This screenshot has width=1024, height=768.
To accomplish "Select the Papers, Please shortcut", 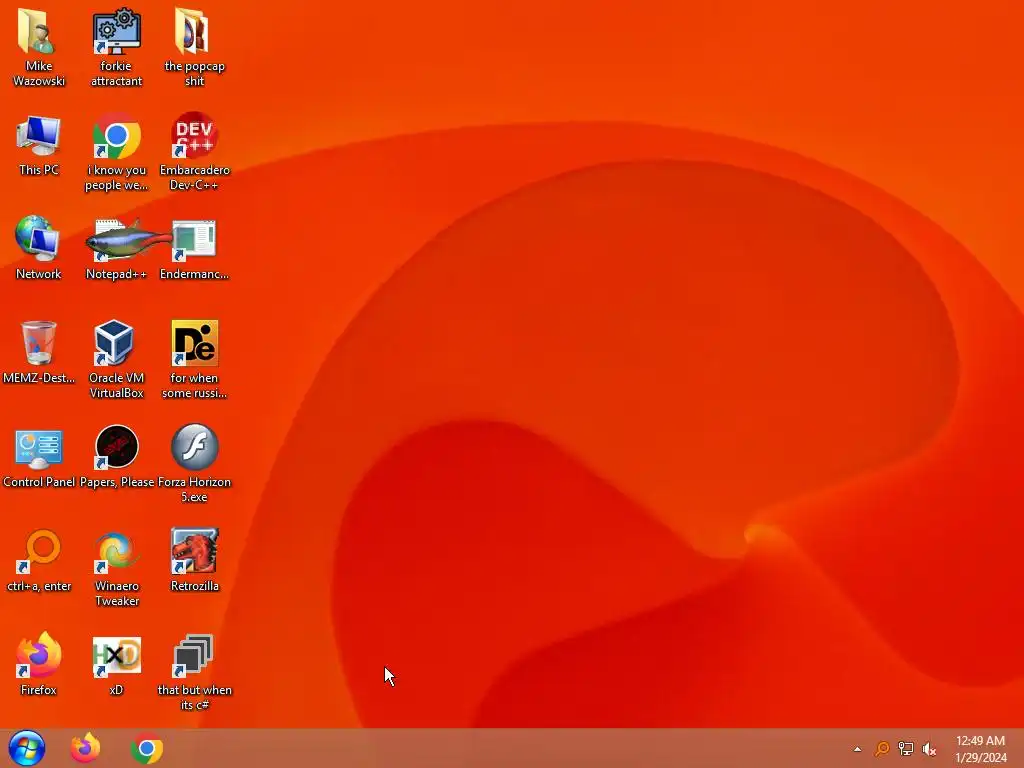I will click(x=116, y=447).
